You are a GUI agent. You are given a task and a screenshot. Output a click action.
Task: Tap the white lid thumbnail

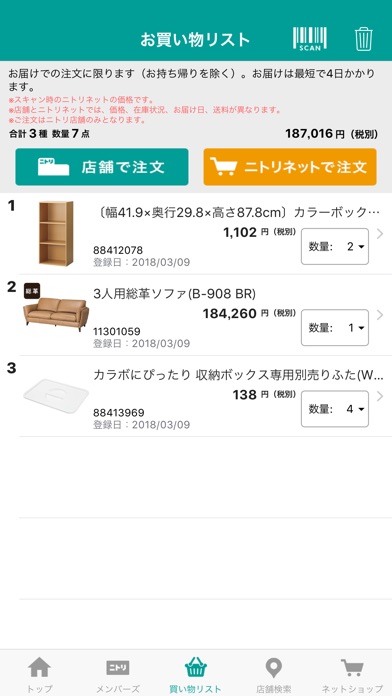[56, 395]
